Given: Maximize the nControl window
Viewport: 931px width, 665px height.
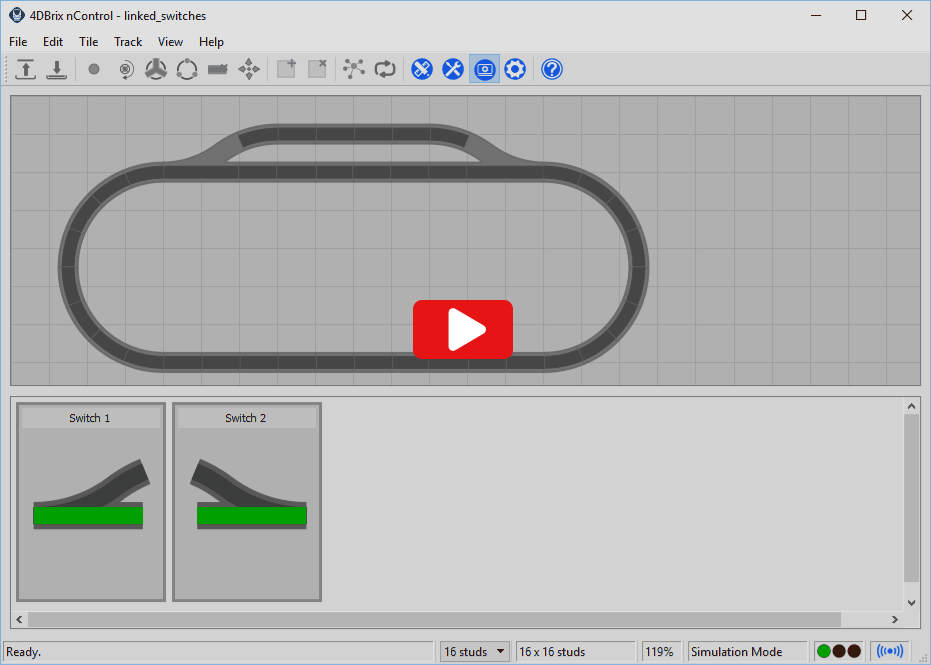Looking at the screenshot, I should [861, 15].
